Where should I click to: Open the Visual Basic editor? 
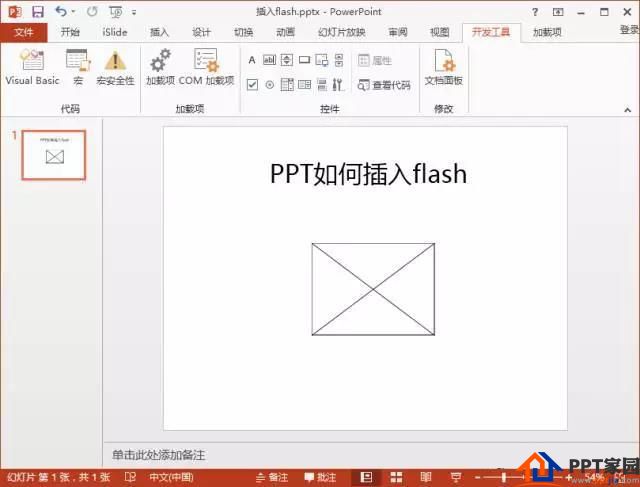[32, 67]
